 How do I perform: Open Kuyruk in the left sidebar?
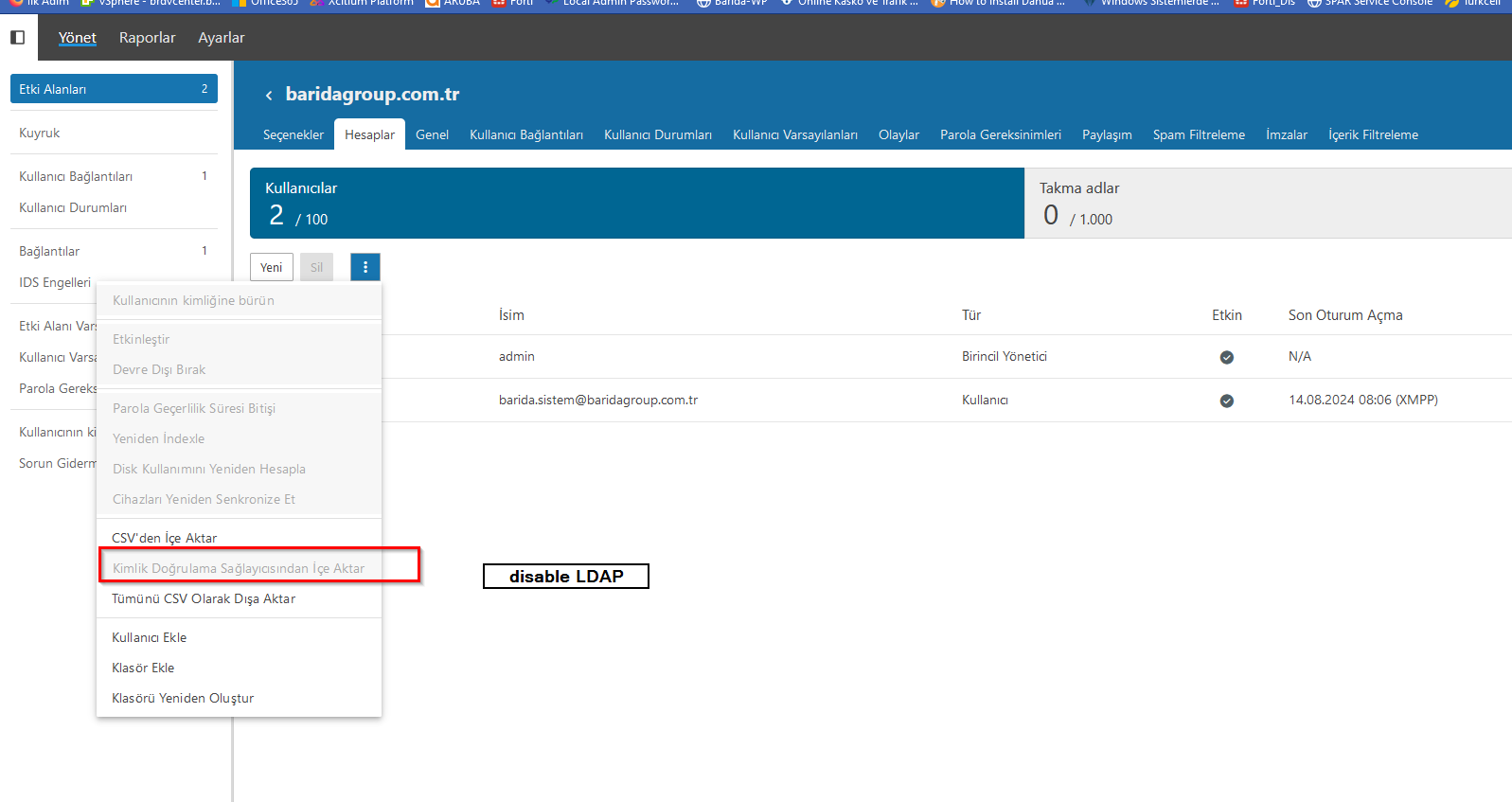pyautogui.click(x=40, y=134)
